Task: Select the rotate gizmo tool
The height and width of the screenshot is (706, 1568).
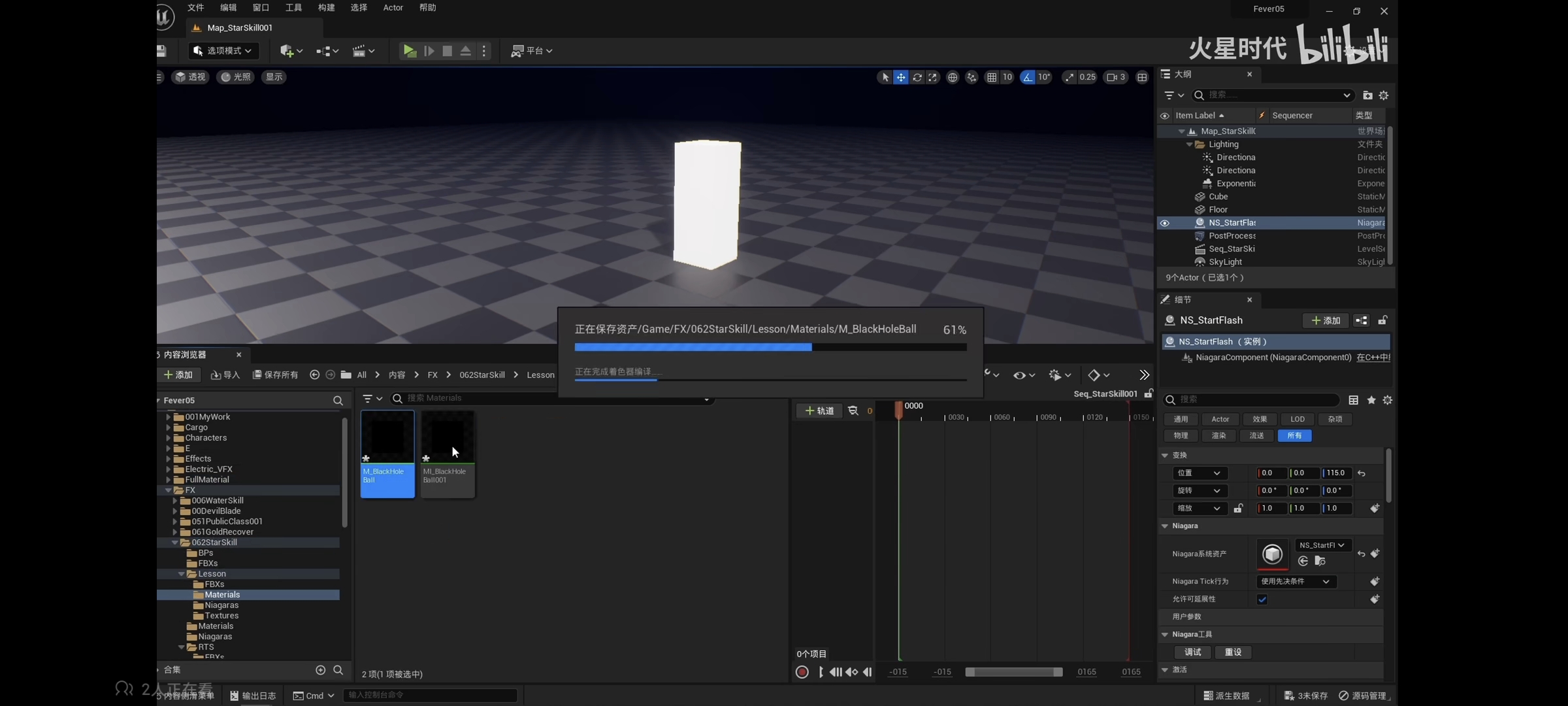Action: (x=917, y=77)
